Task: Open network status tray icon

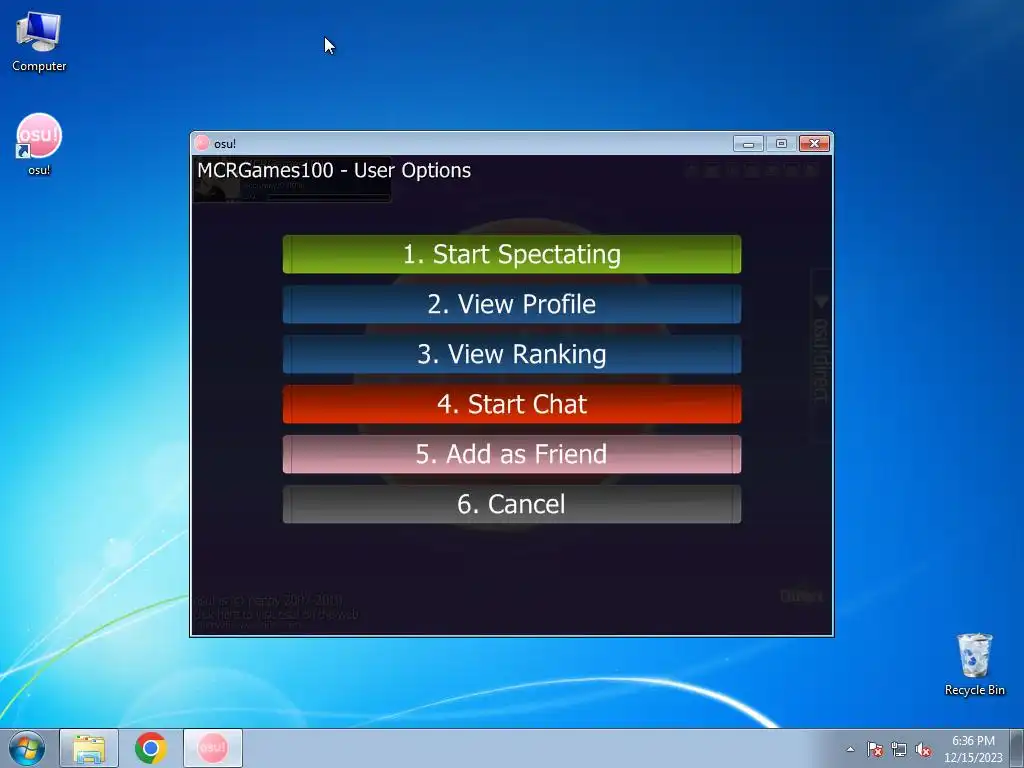Action: tap(899, 749)
